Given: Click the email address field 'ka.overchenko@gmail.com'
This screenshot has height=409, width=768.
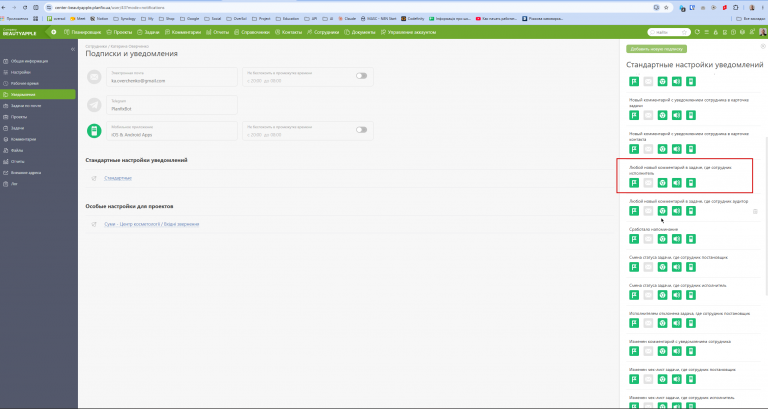Looking at the screenshot, I should [172, 77].
